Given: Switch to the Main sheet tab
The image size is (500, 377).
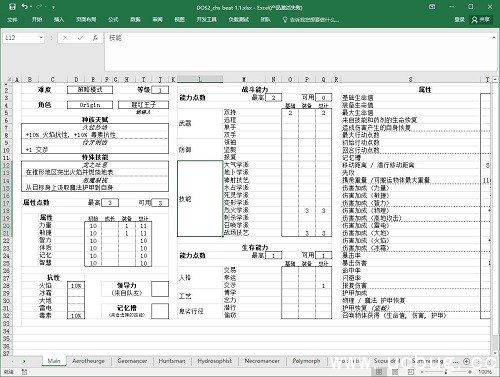Looking at the screenshot, I should click(x=54, y=361).
